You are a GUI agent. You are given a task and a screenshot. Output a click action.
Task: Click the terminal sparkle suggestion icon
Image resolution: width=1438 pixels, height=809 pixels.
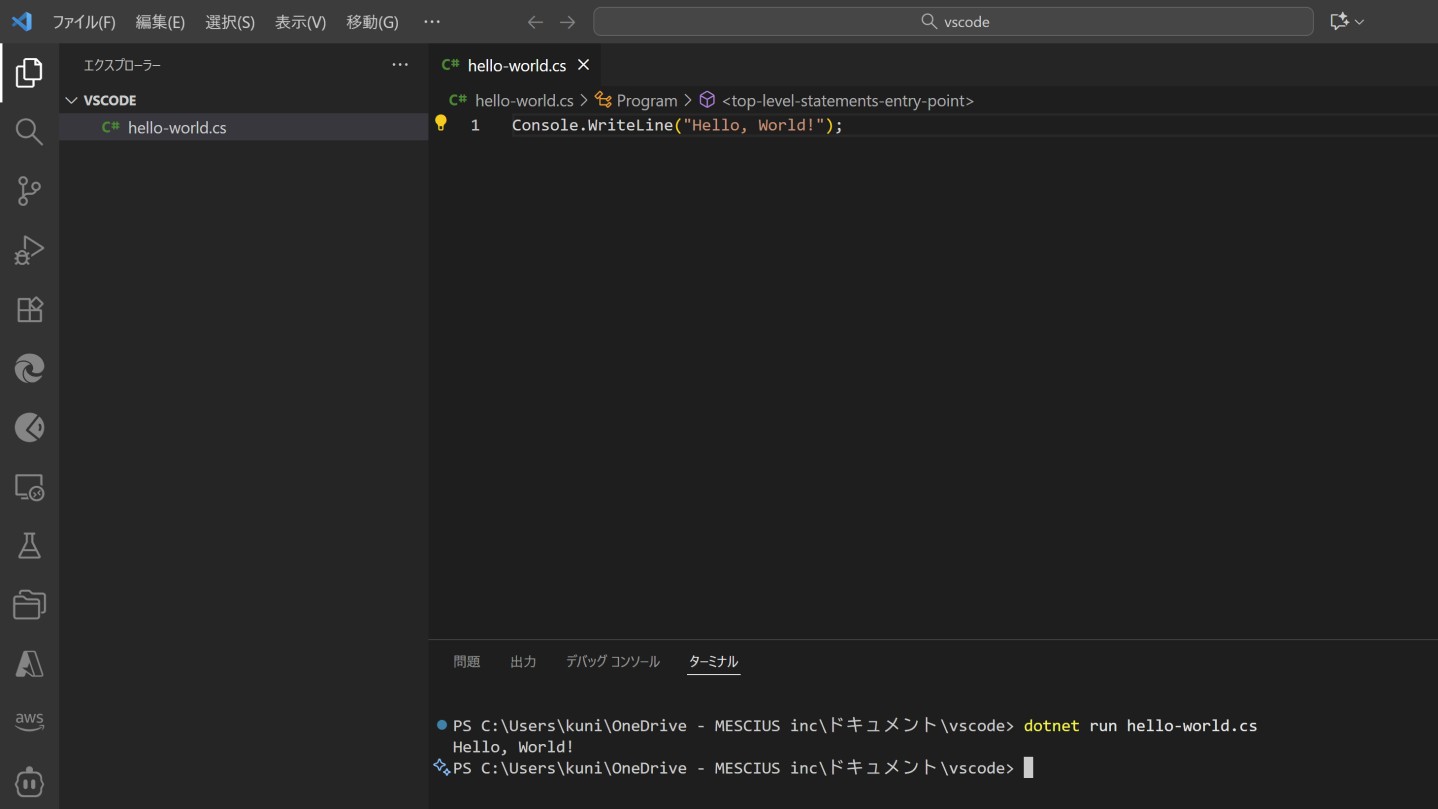tap(441, 767)
